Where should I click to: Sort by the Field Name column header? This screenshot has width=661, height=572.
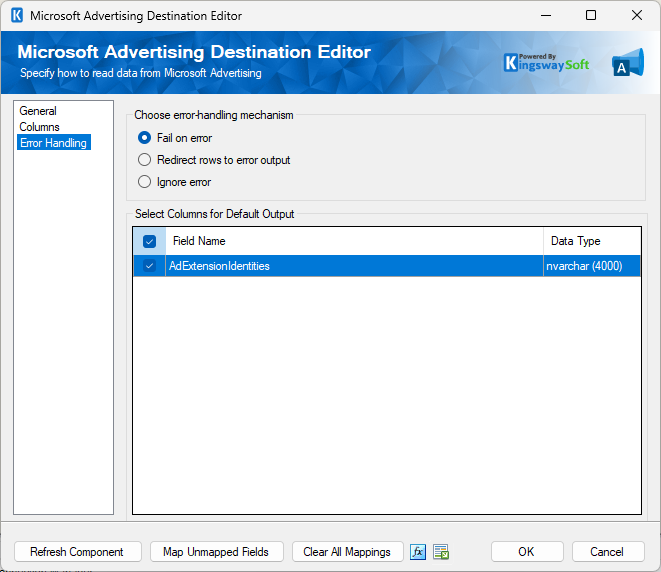(199, 241)
